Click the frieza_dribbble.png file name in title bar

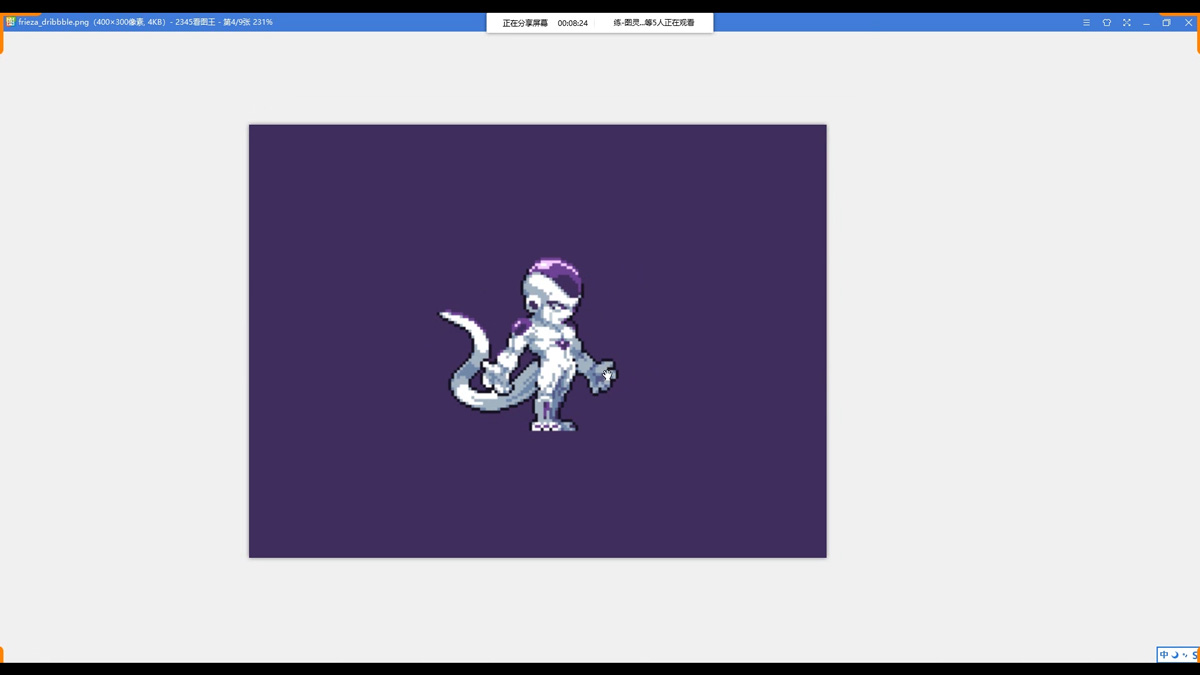[53, 22]
